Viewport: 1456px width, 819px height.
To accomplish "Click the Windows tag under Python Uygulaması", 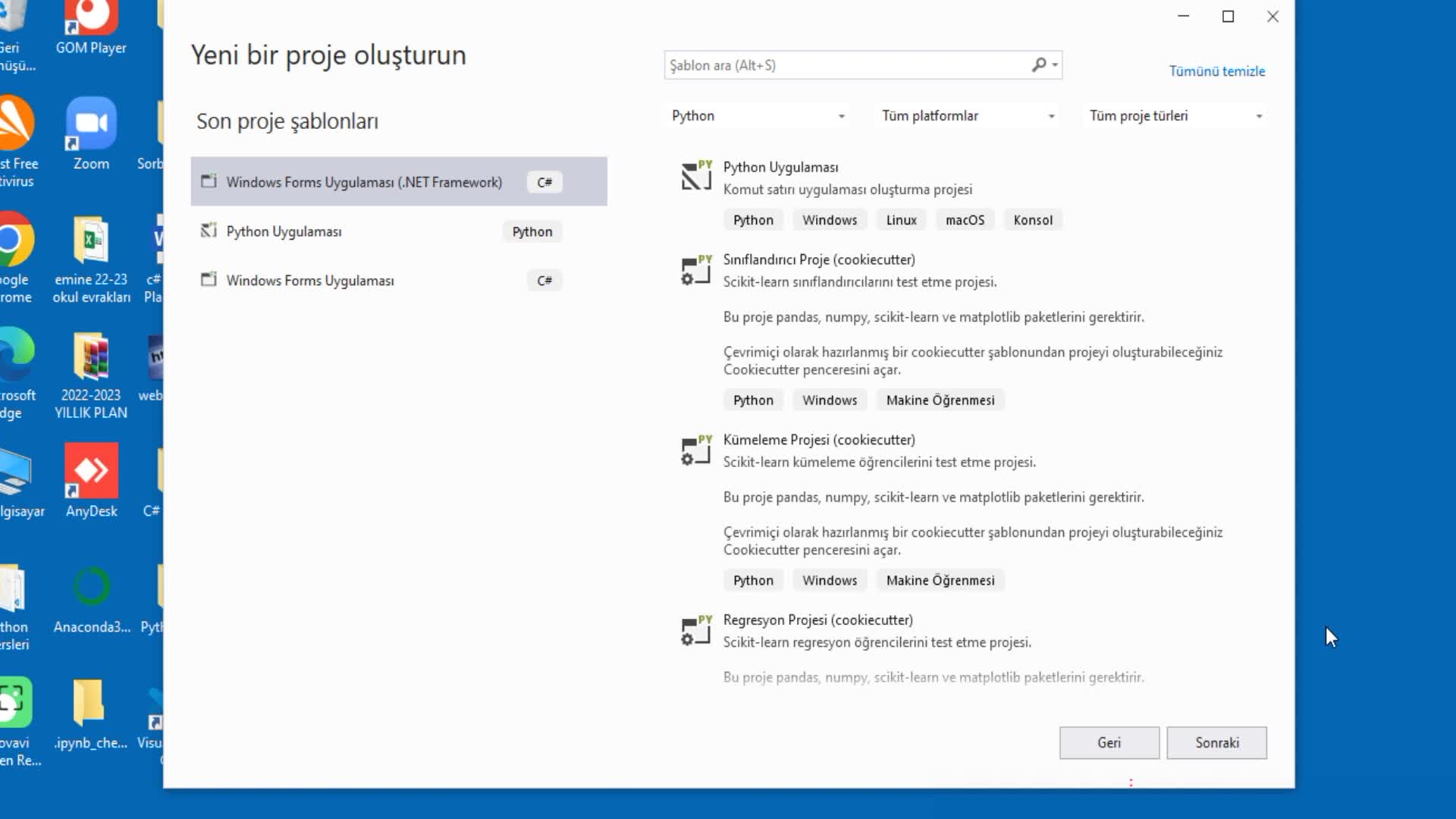I will pyautogui.click(x=829, y=220).
